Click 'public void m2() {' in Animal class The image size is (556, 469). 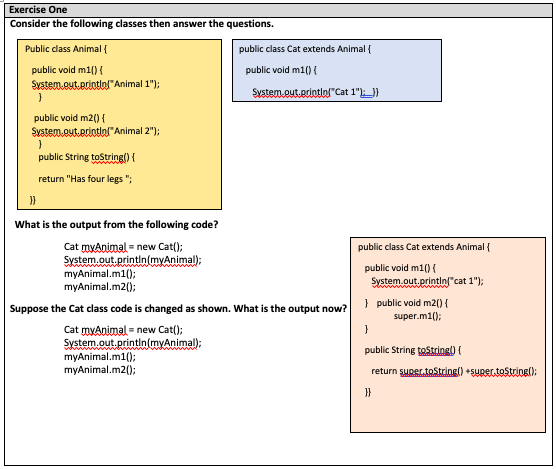(x=70, y=118)
